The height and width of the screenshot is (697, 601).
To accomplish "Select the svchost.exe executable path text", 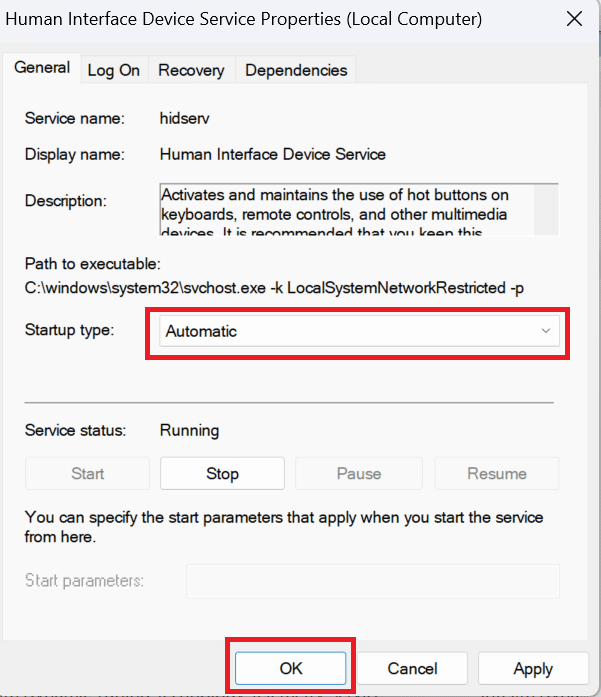I will [274, 288].
